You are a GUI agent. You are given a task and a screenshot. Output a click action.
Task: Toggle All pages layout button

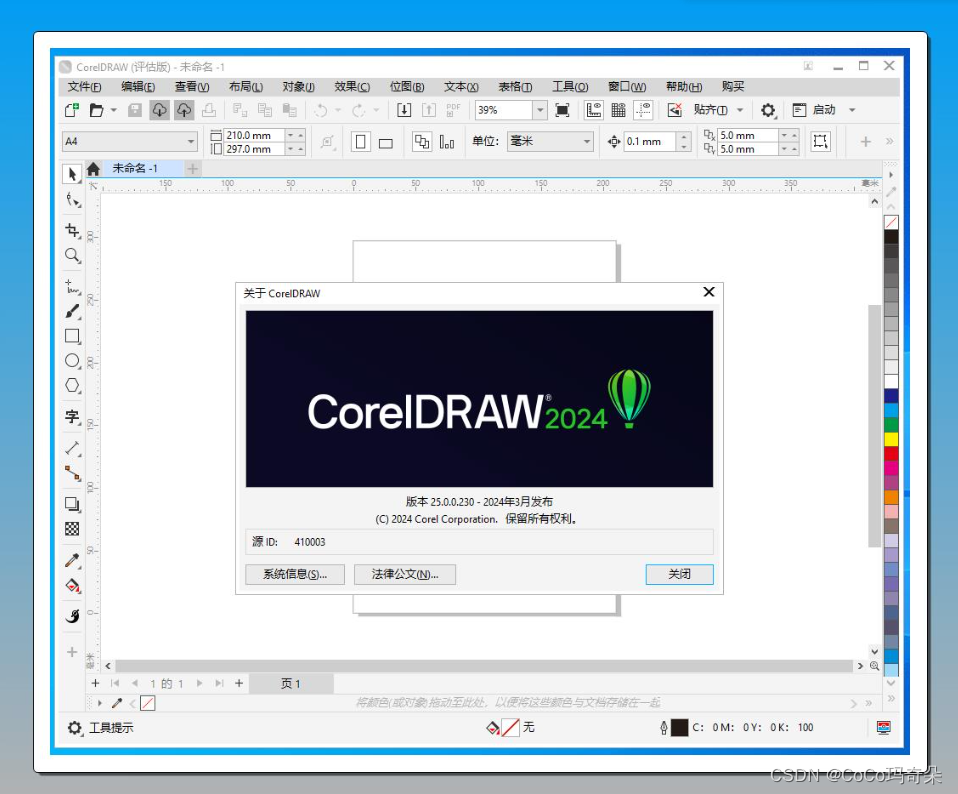422,142
